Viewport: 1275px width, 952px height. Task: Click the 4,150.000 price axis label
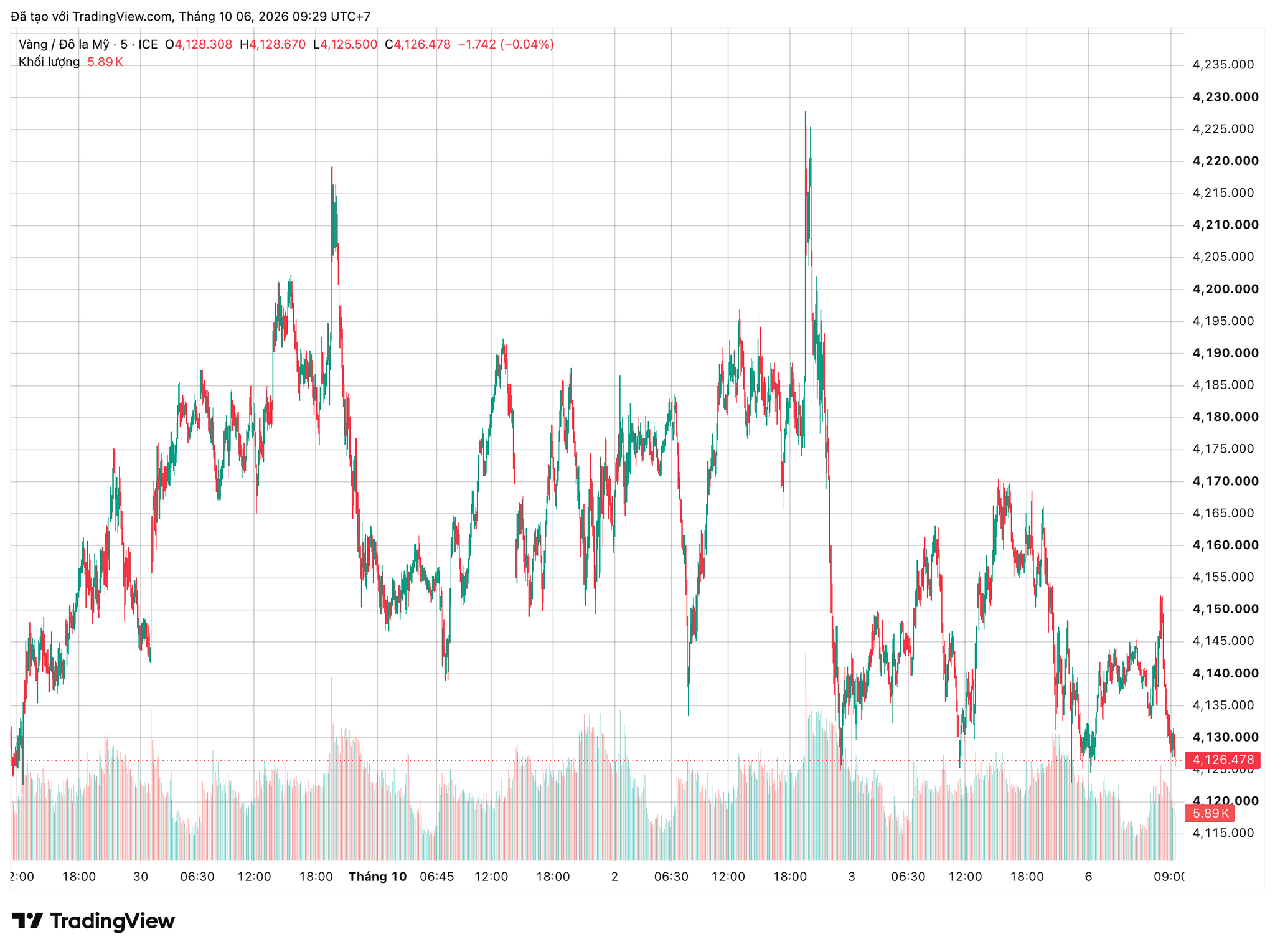click(x=1225, y=609)
